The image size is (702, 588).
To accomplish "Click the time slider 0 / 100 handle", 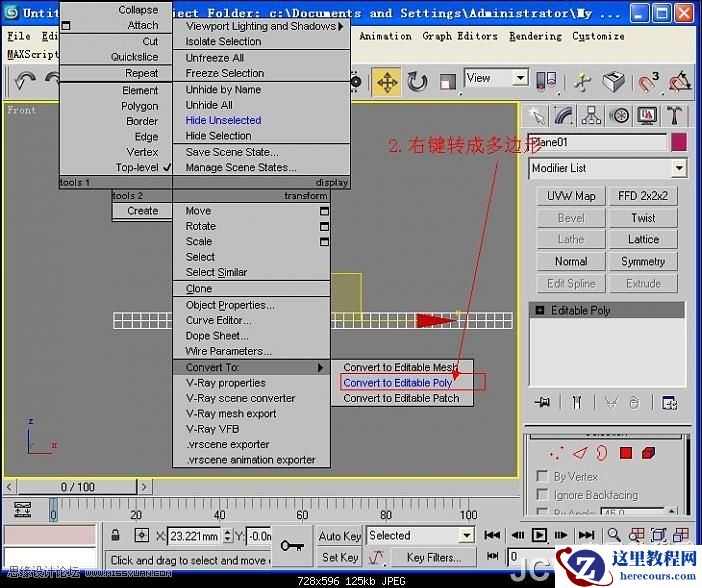I will click(77, 487).
